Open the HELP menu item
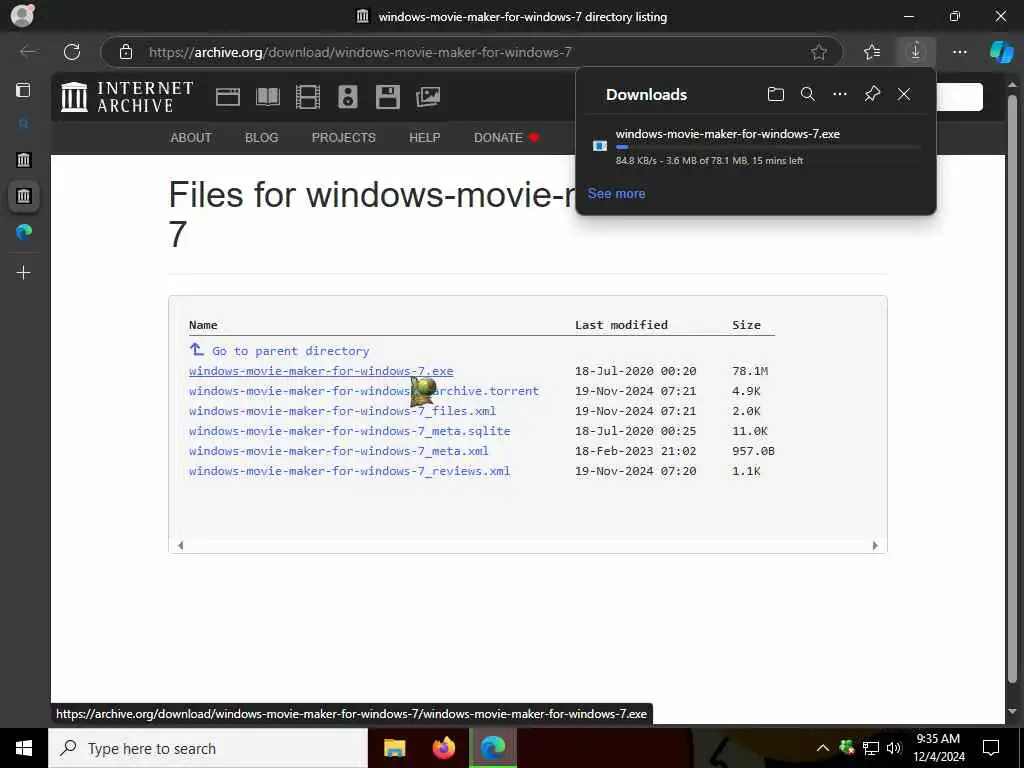This screenshot has height=768, width=1024. [x=424, y=138]
